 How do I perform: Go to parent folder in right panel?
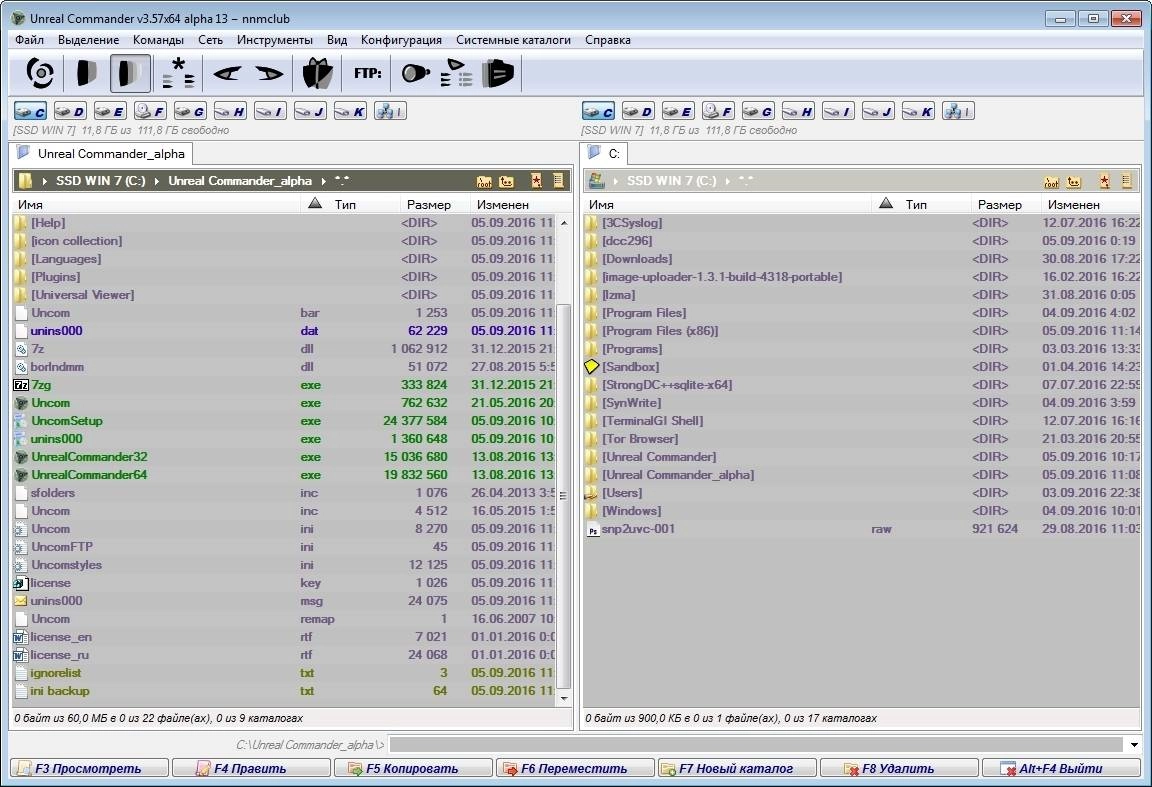1074,181
